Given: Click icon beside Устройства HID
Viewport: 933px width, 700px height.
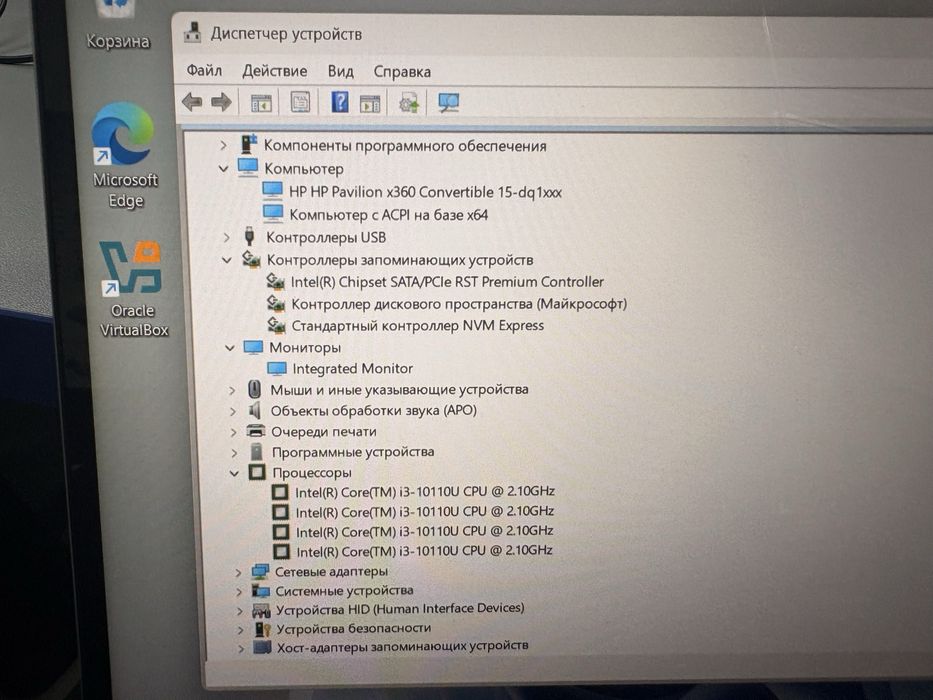Looking at the screenshot, I should (x=262, y=610).
